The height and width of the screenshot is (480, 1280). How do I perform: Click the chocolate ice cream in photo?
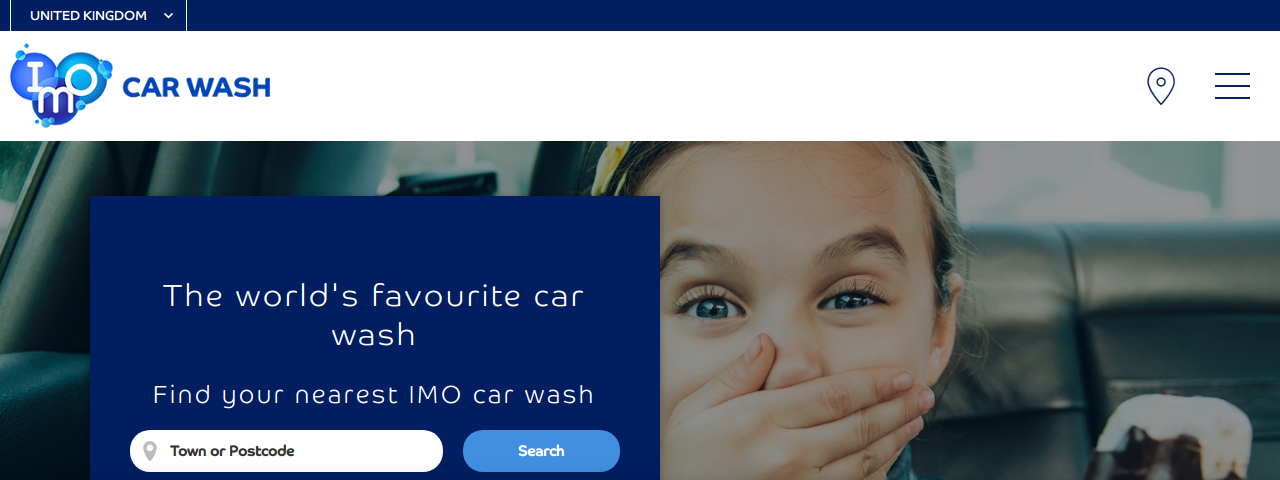(x=1175, y=440)
